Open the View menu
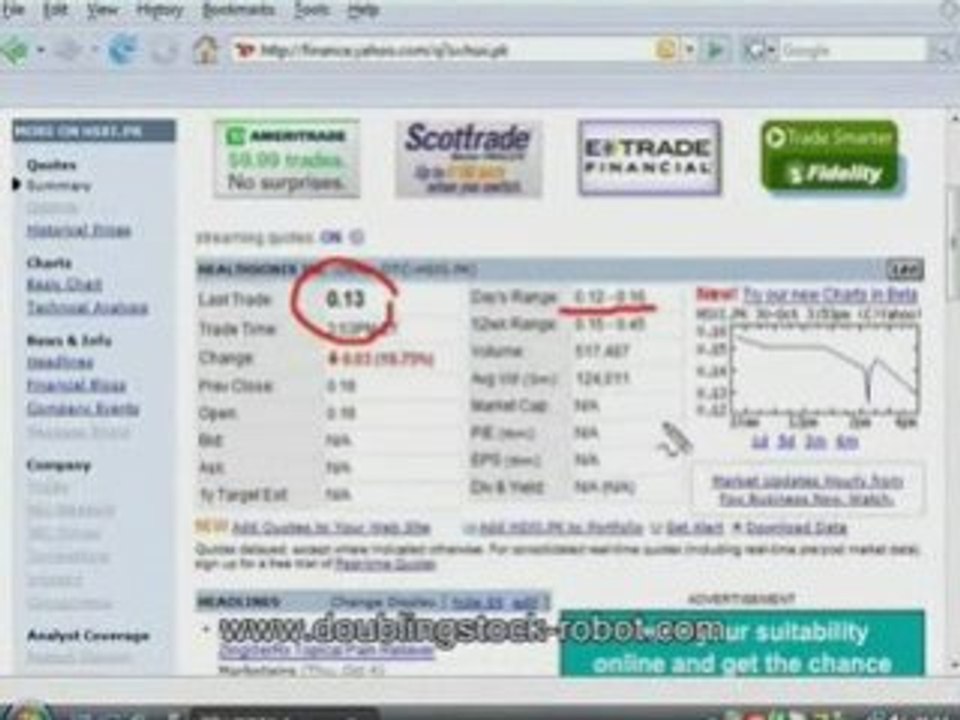Screen dimensions: 960x720 [102, 10]
